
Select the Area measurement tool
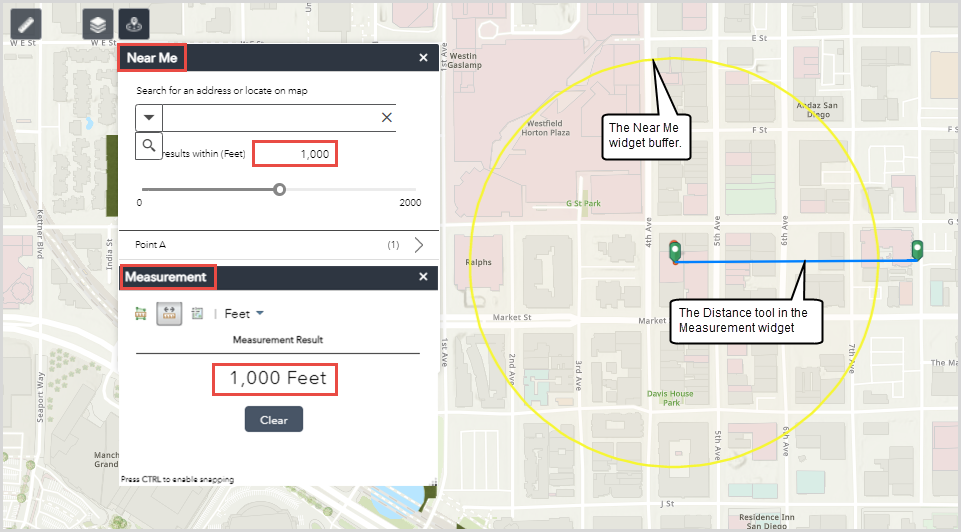click(x=141, y=314)
